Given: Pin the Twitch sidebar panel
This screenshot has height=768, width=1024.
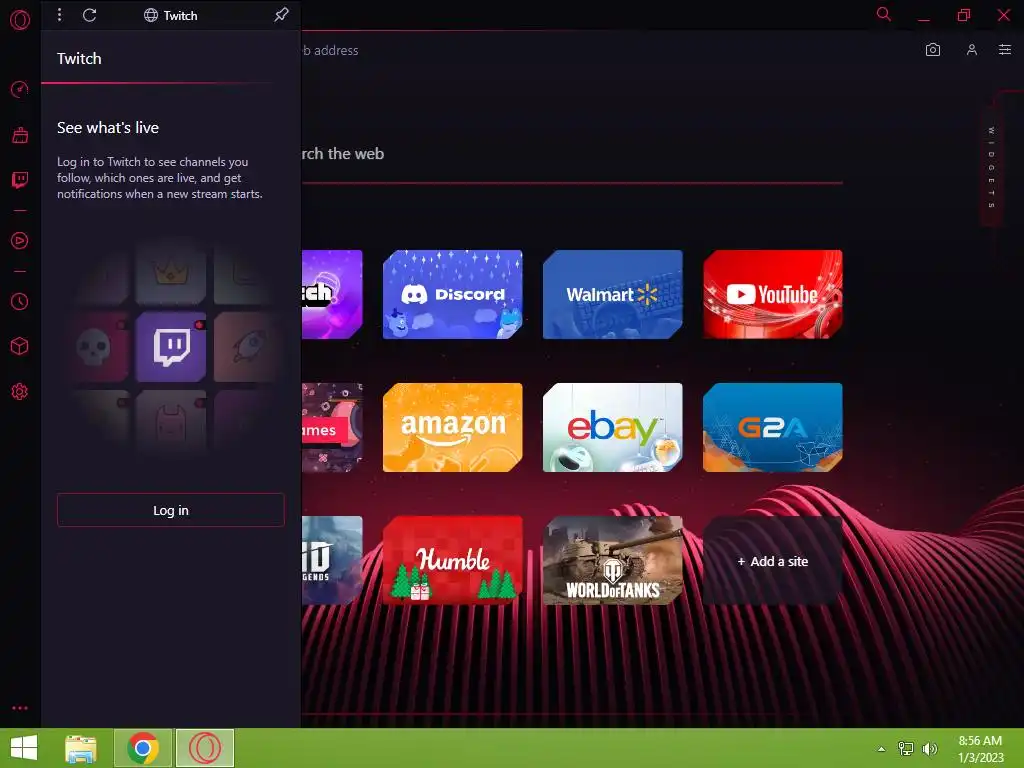Looking at the screenshot, I should pos(281,14).
